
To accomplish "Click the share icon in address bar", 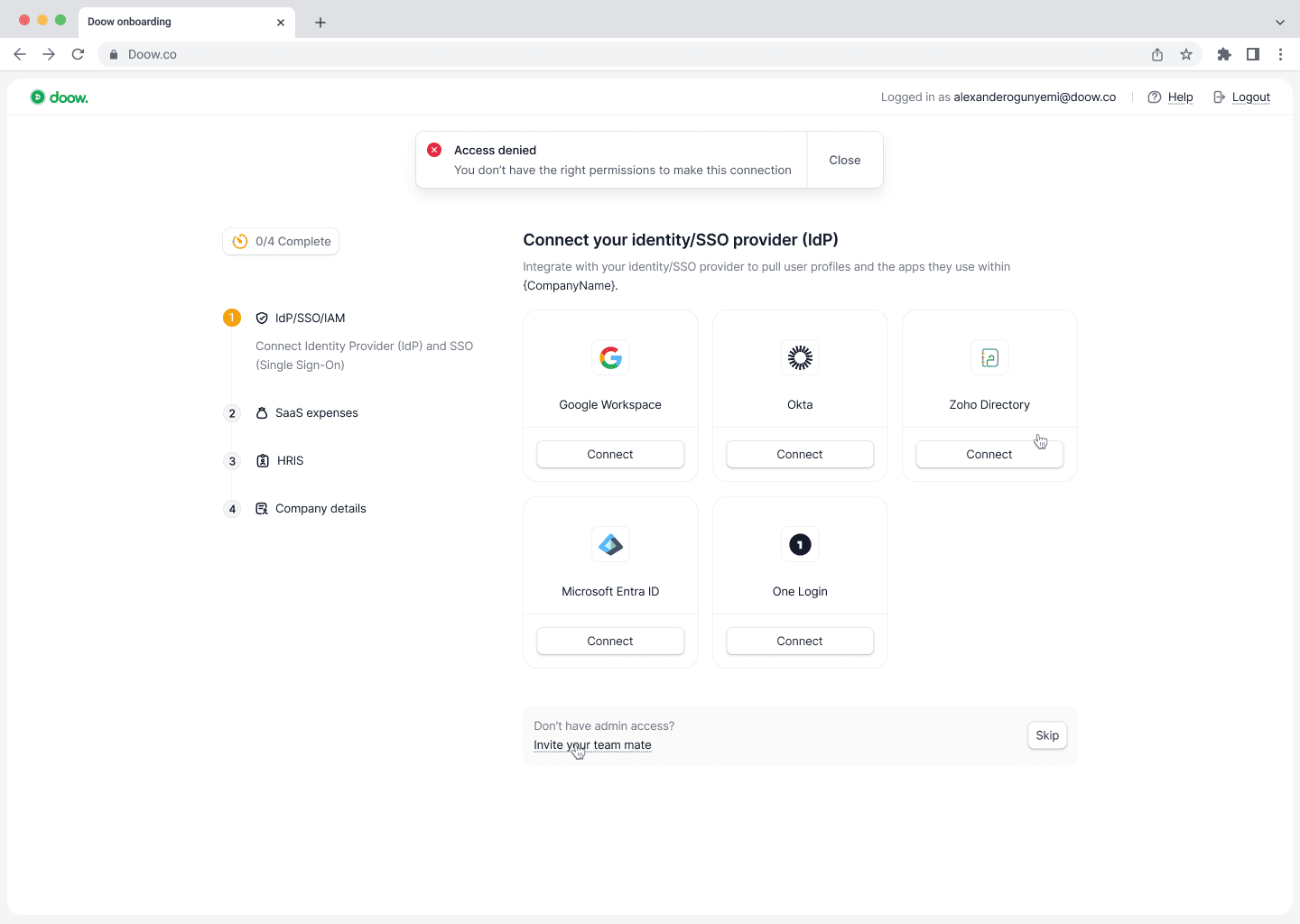I will 1157,54.
